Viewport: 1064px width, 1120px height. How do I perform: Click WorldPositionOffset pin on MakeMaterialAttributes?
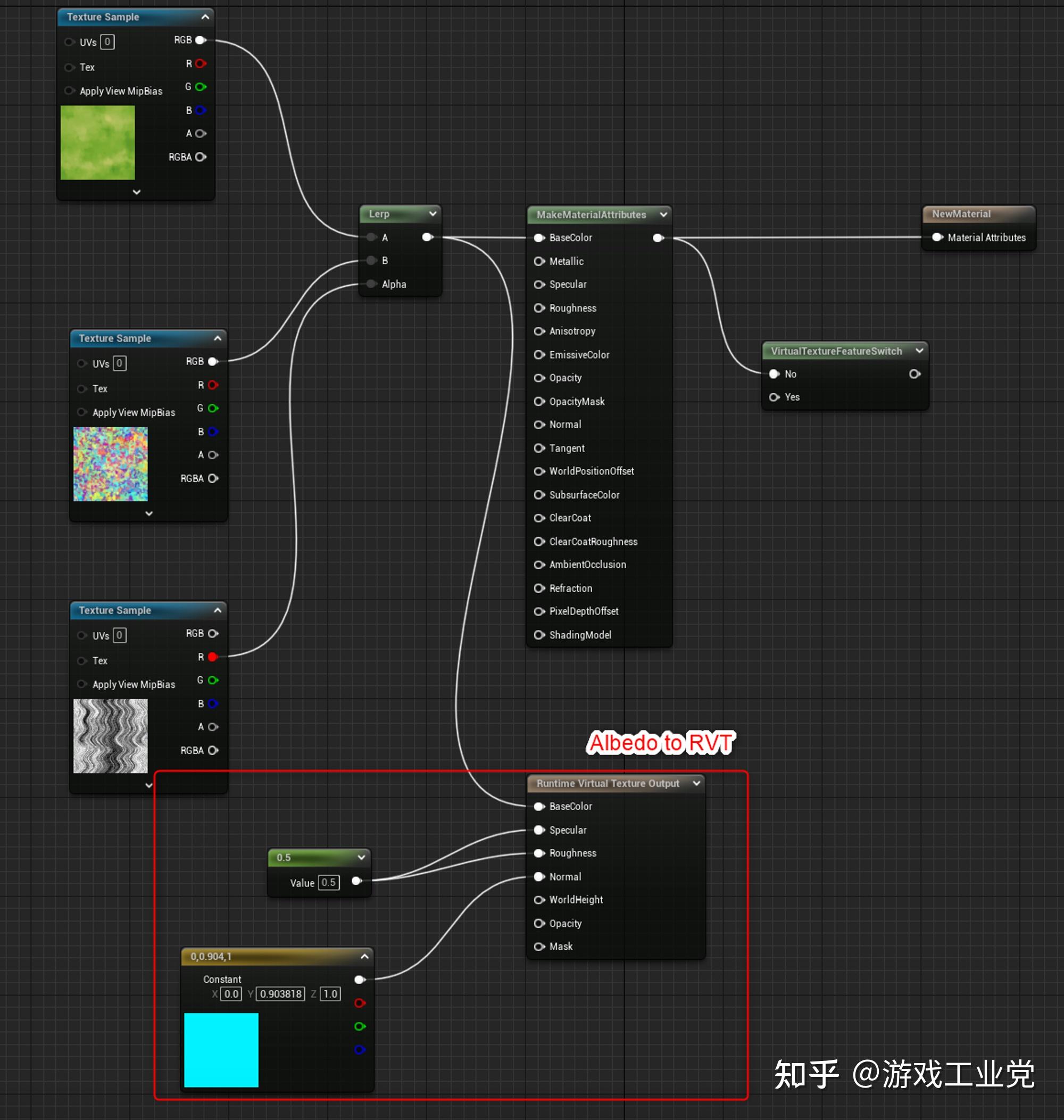539,471
